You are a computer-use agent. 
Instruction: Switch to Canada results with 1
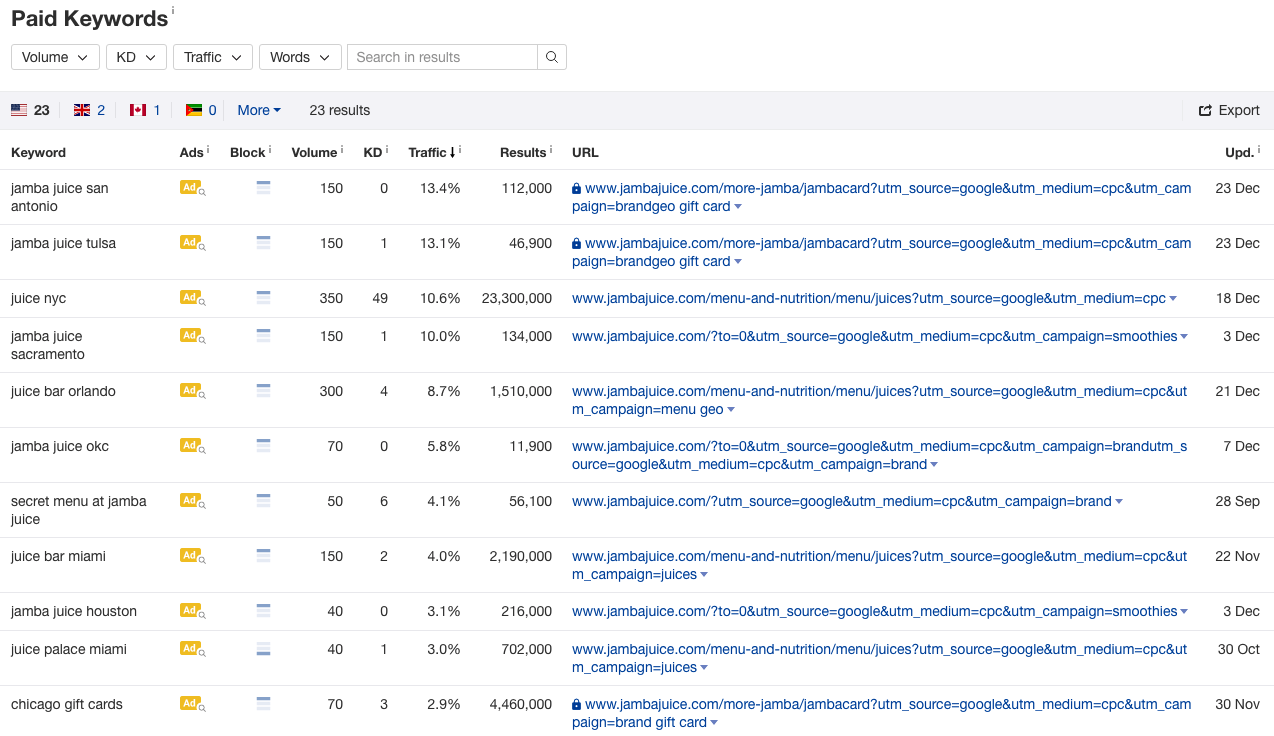[145, 110]
